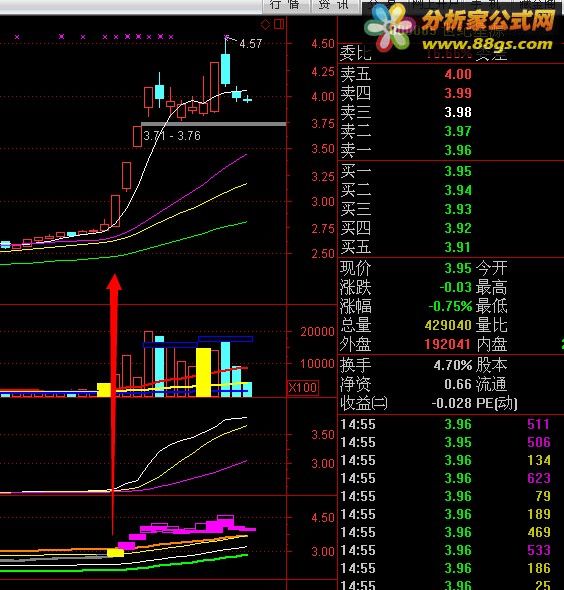Click the 换手 value 4.70%

tap(453, 365)
